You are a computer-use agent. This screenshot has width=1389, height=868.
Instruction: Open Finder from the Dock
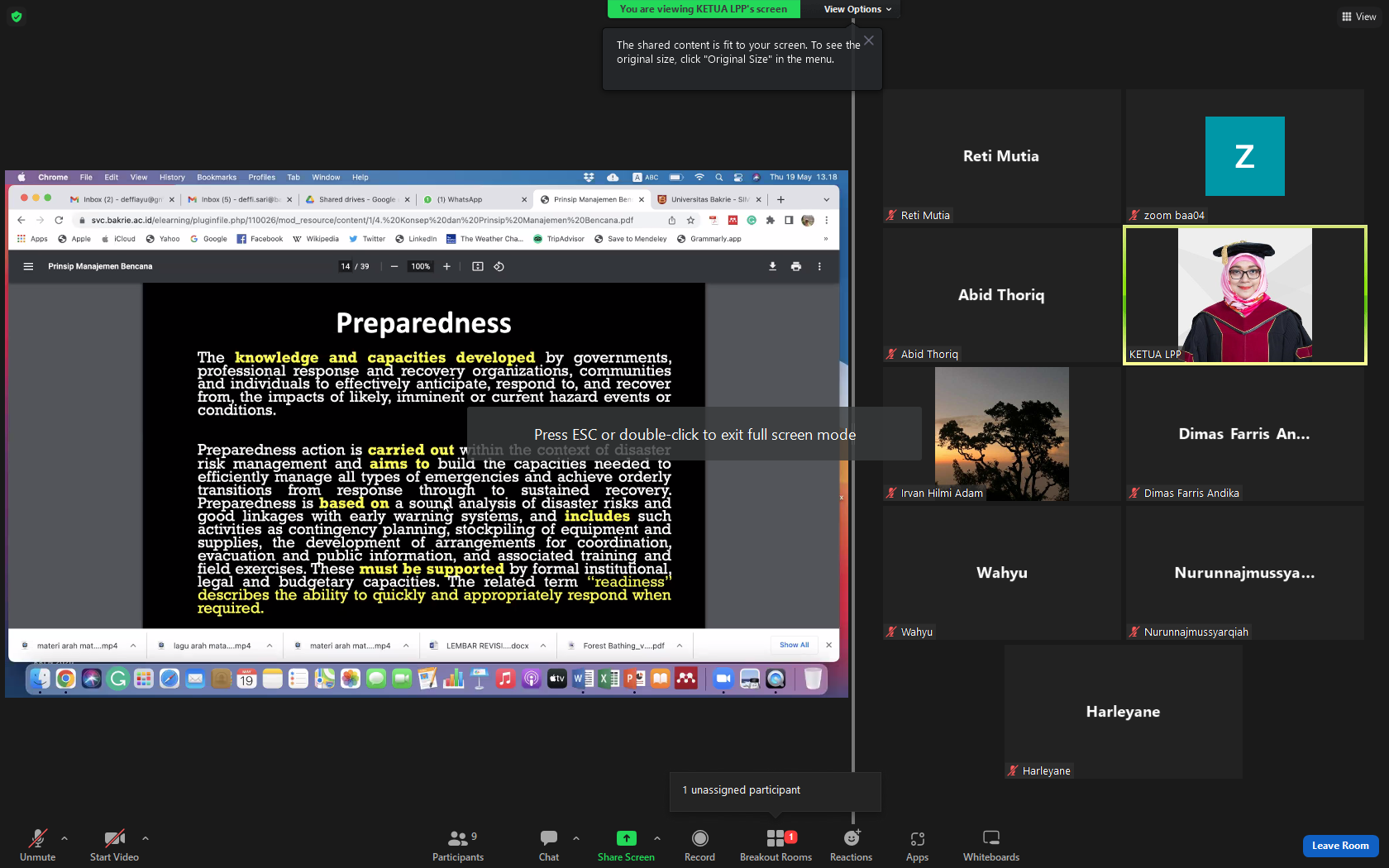(40, 679)
